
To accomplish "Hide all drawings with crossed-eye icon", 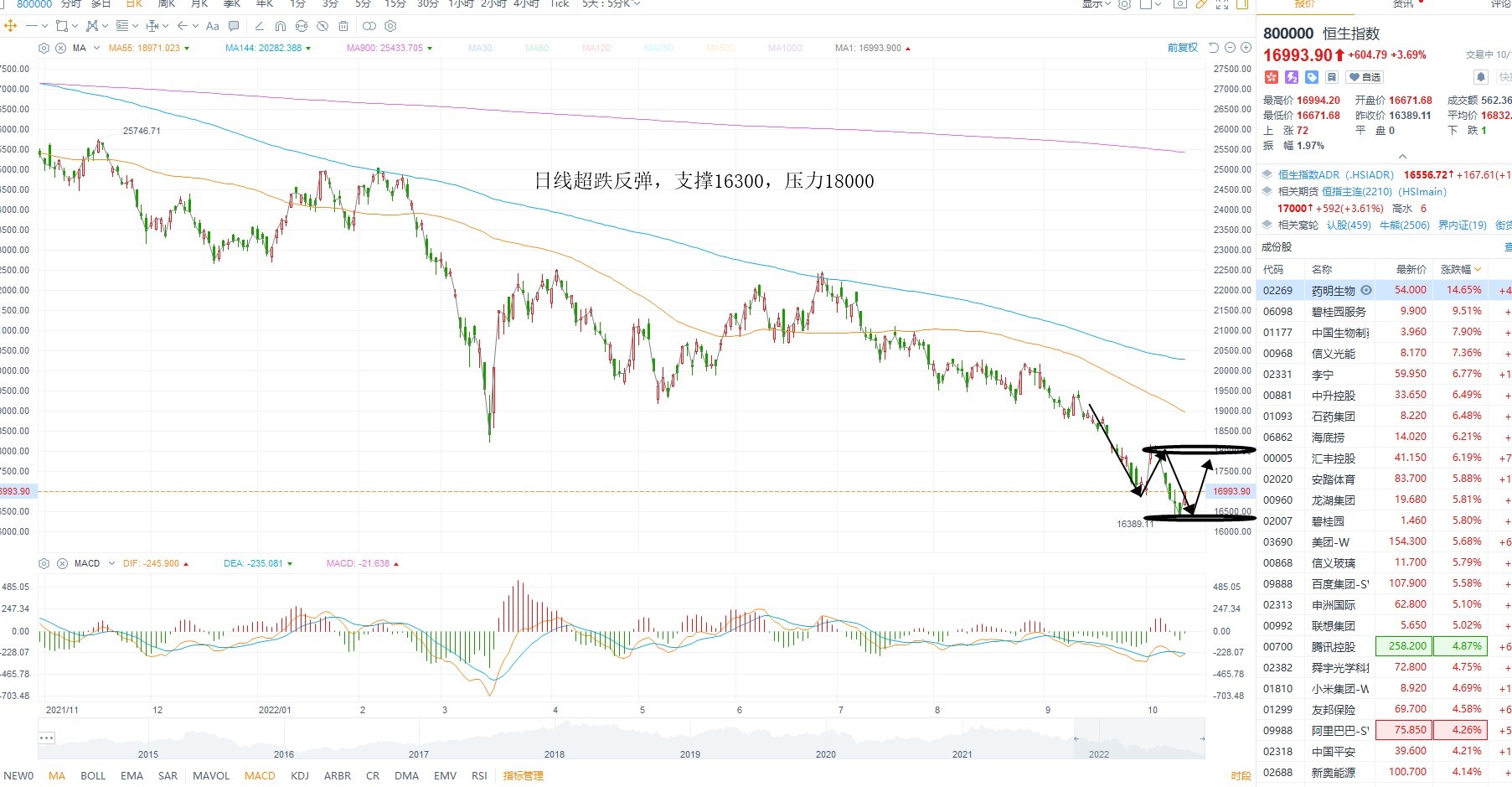I will (x=323, y=26).
